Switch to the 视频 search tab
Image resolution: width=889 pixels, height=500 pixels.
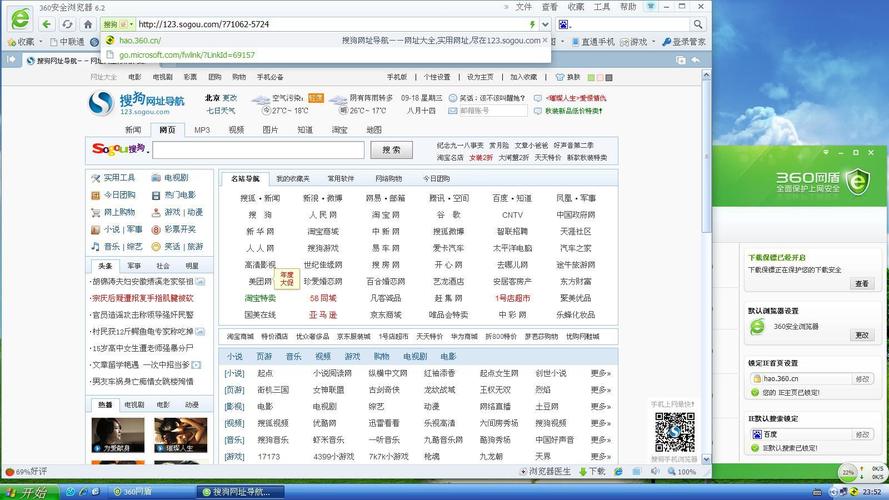(x=236, y=130)
